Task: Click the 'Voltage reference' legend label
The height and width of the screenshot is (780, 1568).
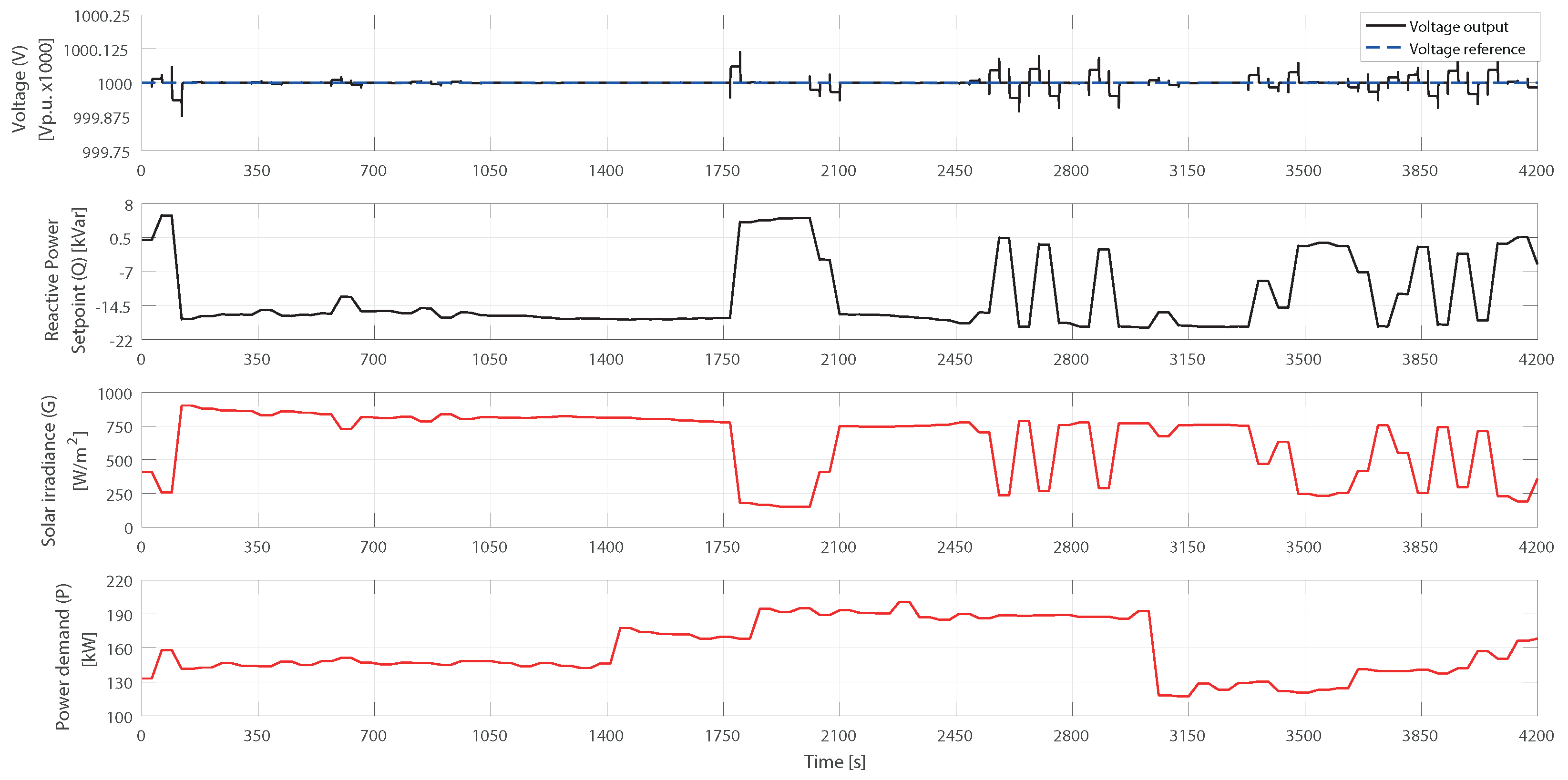Action: click(x=1467, y=49)
